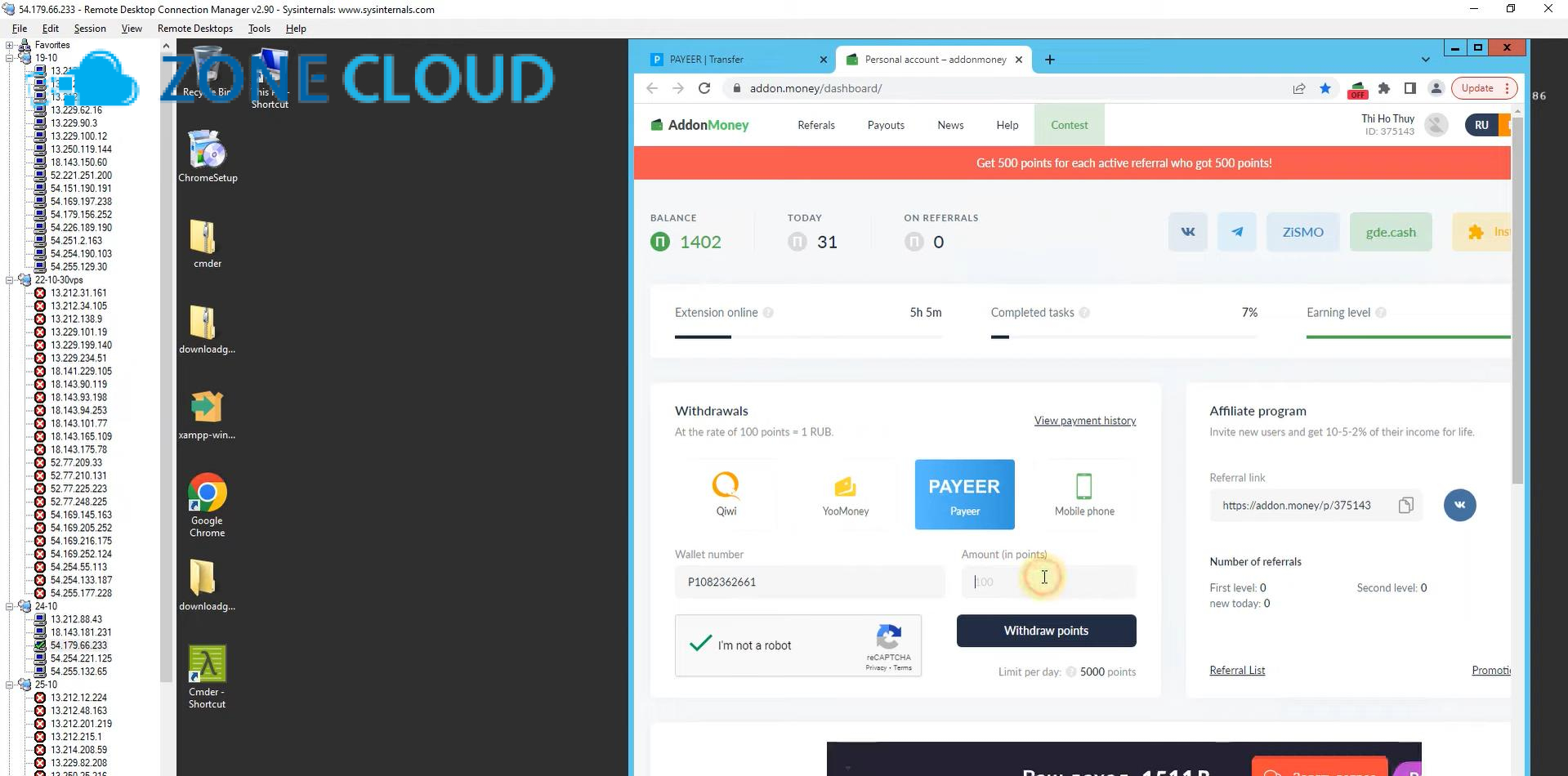The height and width of the screenshot is (776, 1568).
Task: Select YooMoney withdrawal icon
Action: click(x=845, y=493)
